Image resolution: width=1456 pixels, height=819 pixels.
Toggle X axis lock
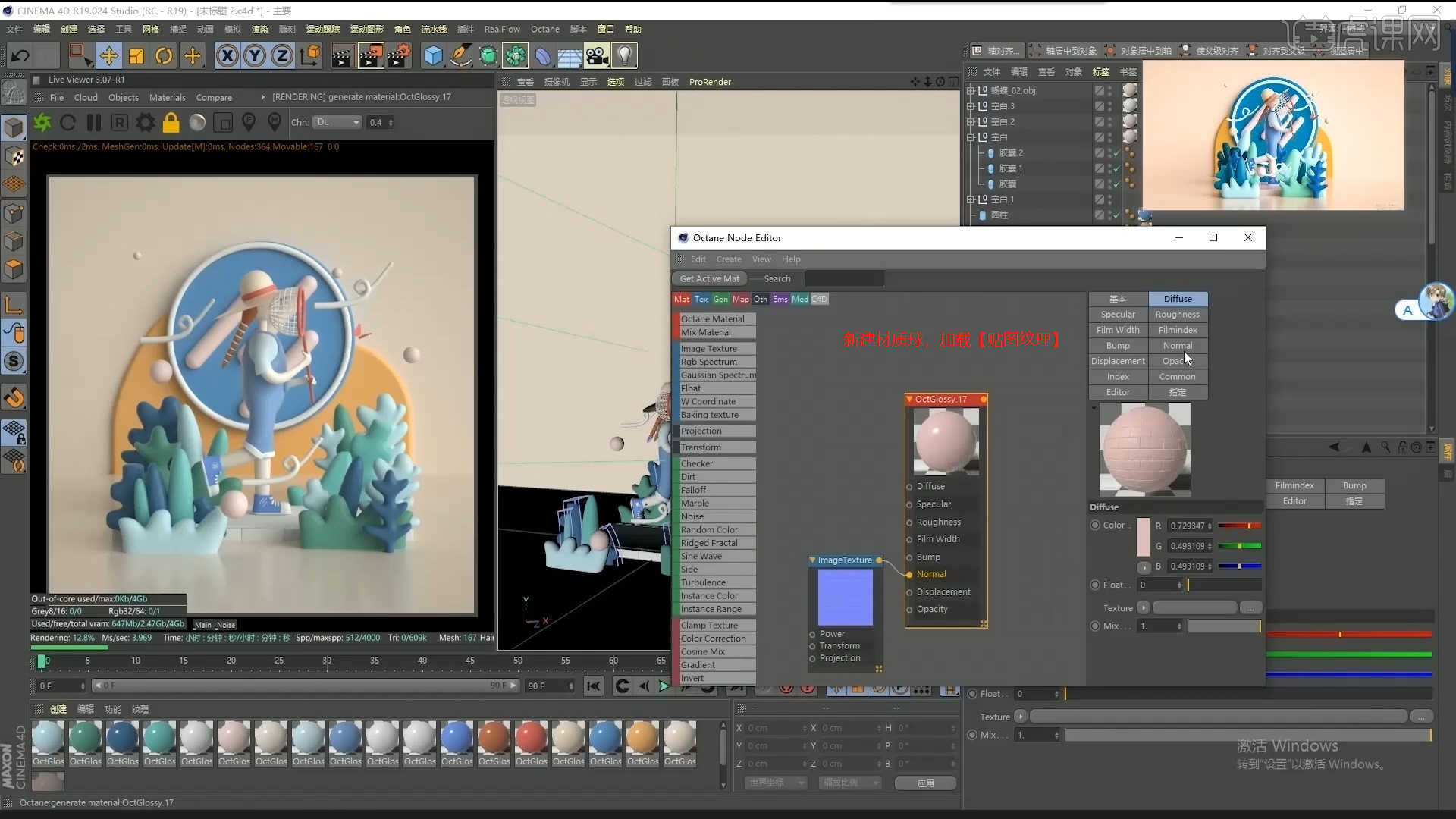(x=227, y=55)
